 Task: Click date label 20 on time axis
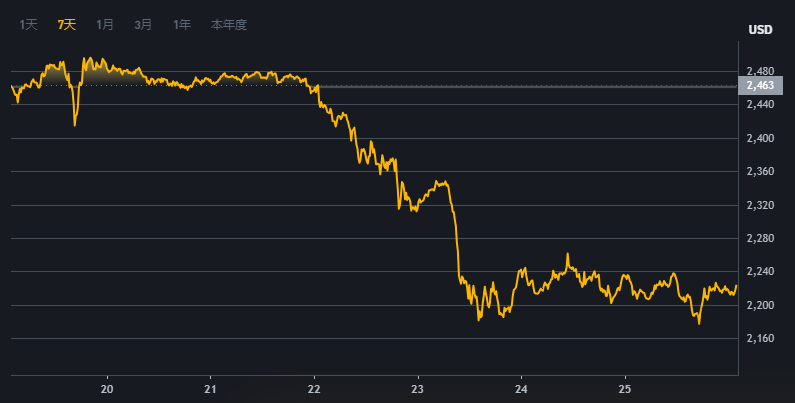click(107, 389)
